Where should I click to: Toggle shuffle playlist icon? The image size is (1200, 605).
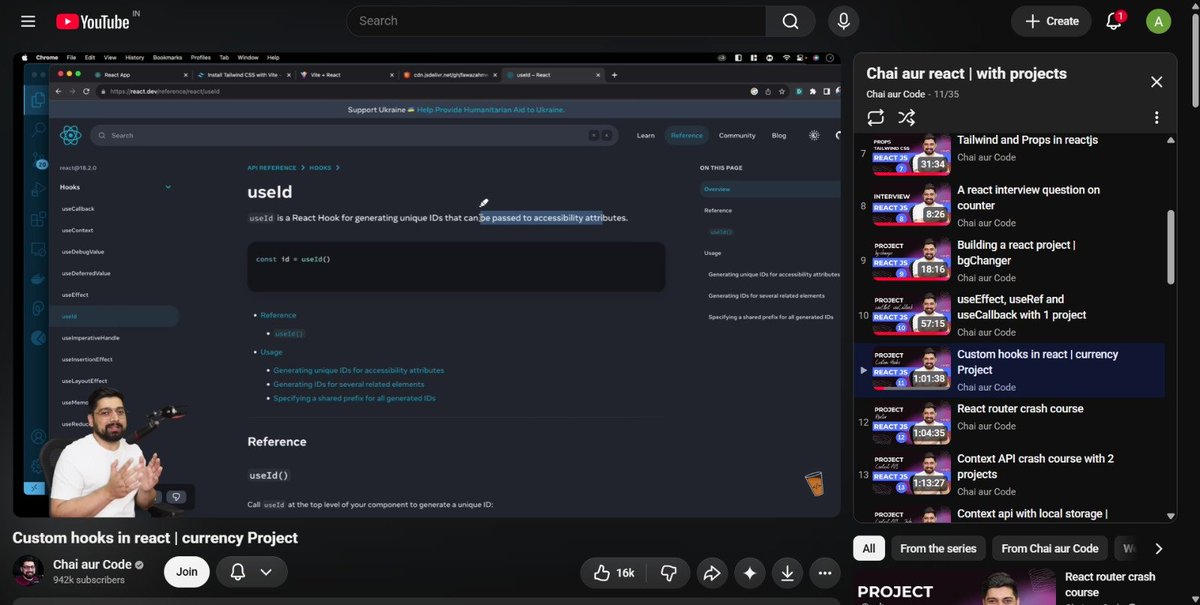click(x=906, y=117)
